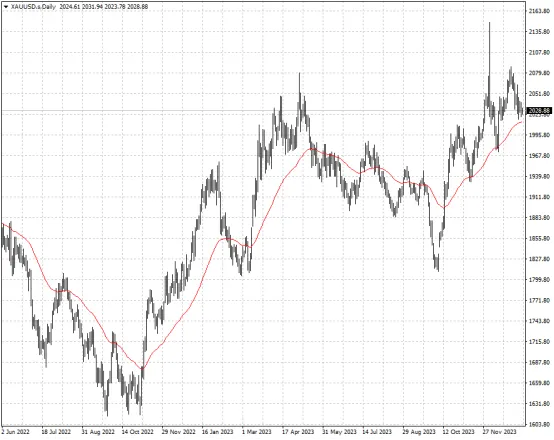This screenshot has height=440, width=554.
Task: Click the 2163.80 price scale label
Action: click(540, 11)
